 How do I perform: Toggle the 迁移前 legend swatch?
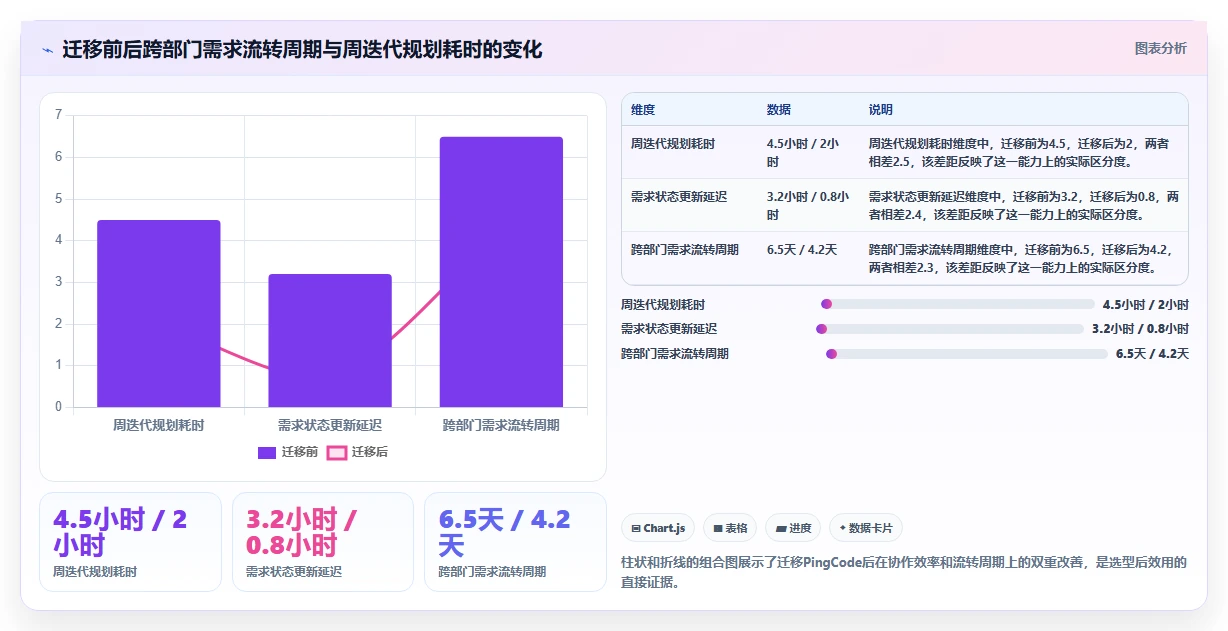(x=267, y=452)
